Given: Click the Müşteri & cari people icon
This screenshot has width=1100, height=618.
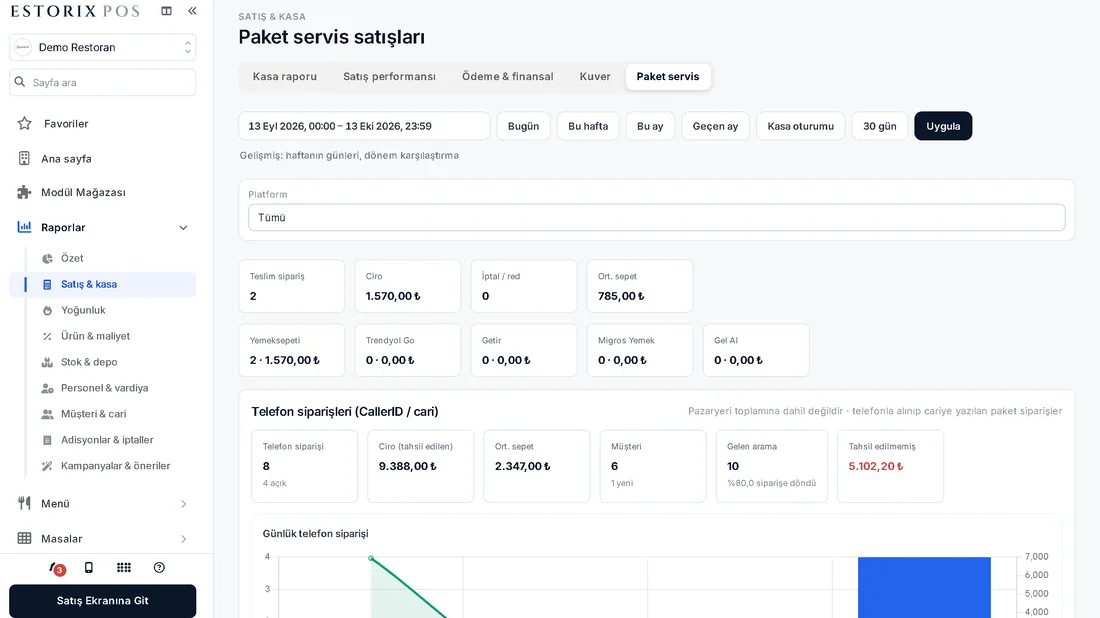Looking at the screenshot, I should pyautogui.click(x=47, y=414).
